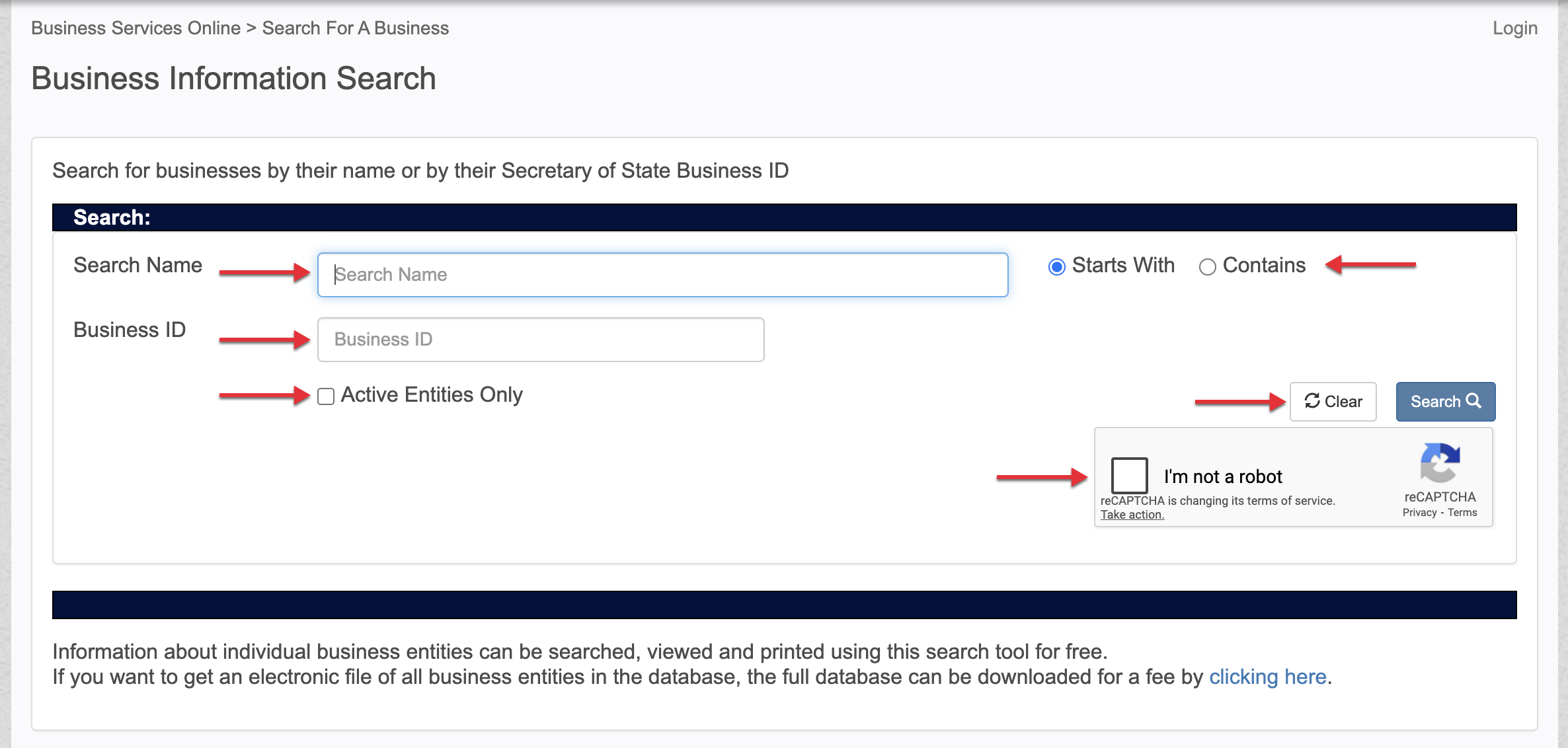Viewport: 1568px width, 748px height.
Task: Click the refresh icon on Clear button
Action: click(1312, 400)
